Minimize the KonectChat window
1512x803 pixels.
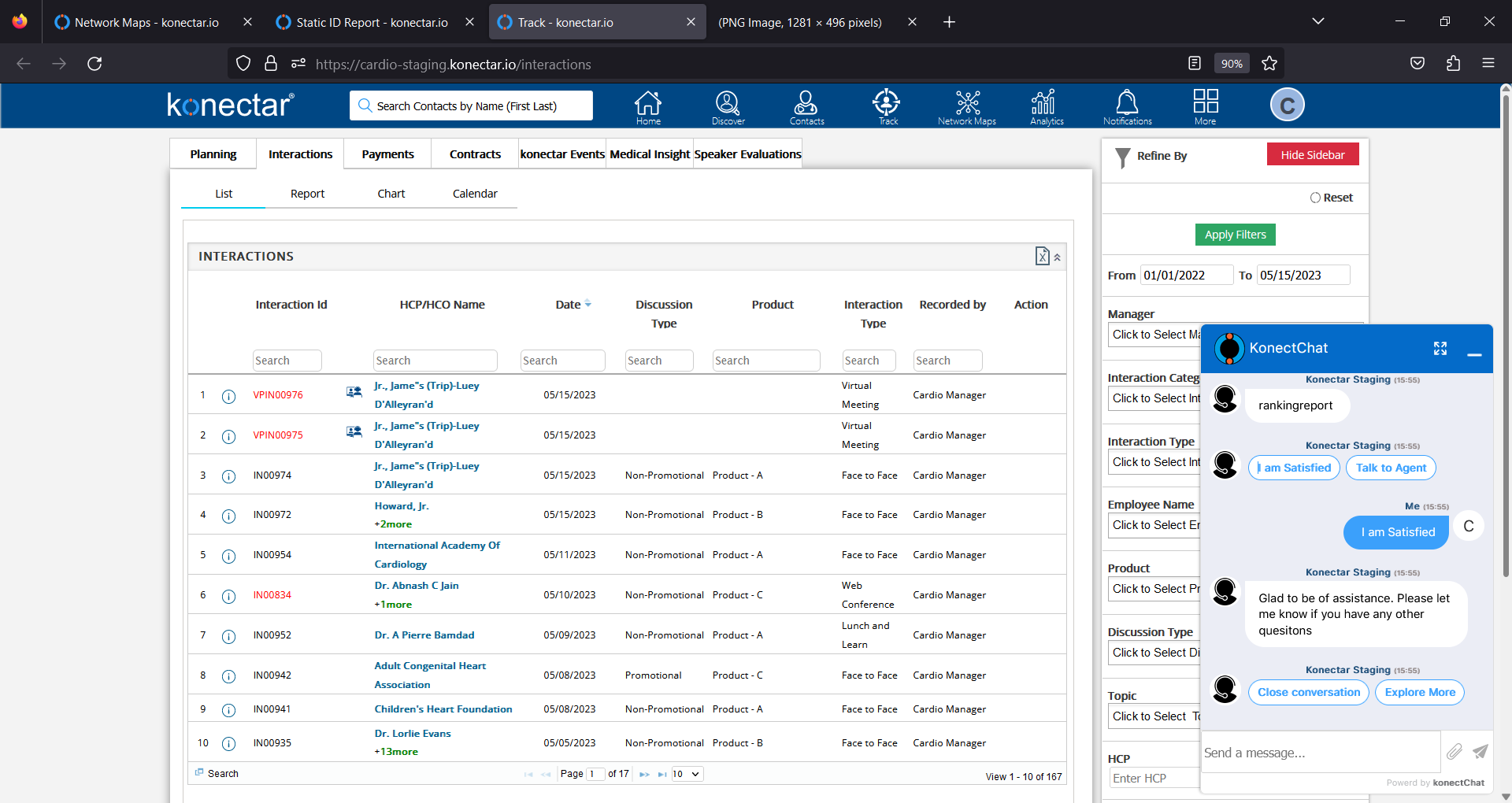point(1474,355)
